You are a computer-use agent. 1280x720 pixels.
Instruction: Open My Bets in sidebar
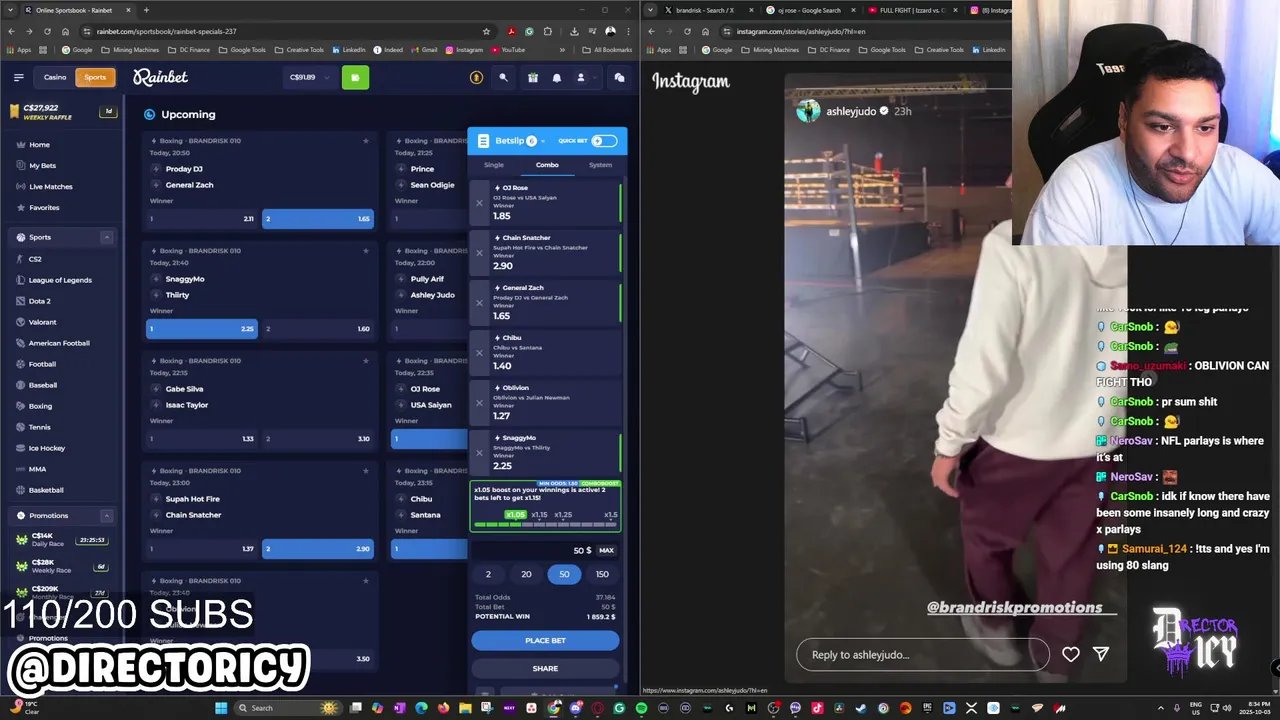(42, 166)
